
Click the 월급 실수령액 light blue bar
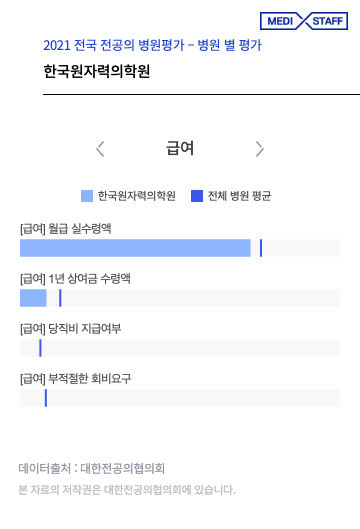pyautogui.click(x=135, y=248)
